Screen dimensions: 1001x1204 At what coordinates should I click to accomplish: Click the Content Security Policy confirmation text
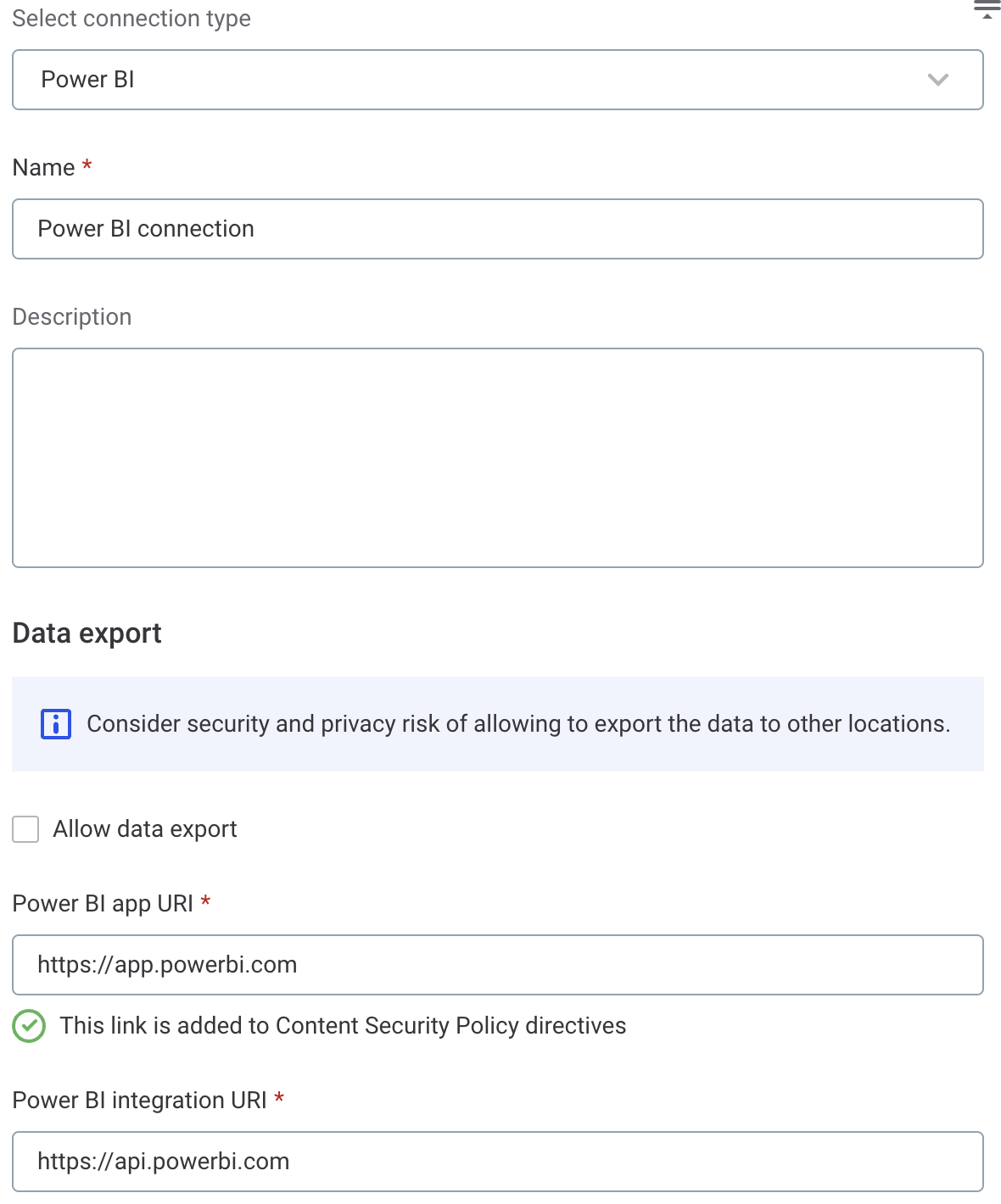click(343, 1026)
